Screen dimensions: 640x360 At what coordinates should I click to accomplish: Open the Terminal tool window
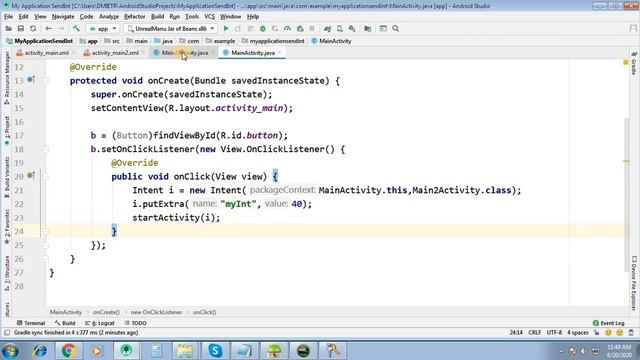pos(31,323)
